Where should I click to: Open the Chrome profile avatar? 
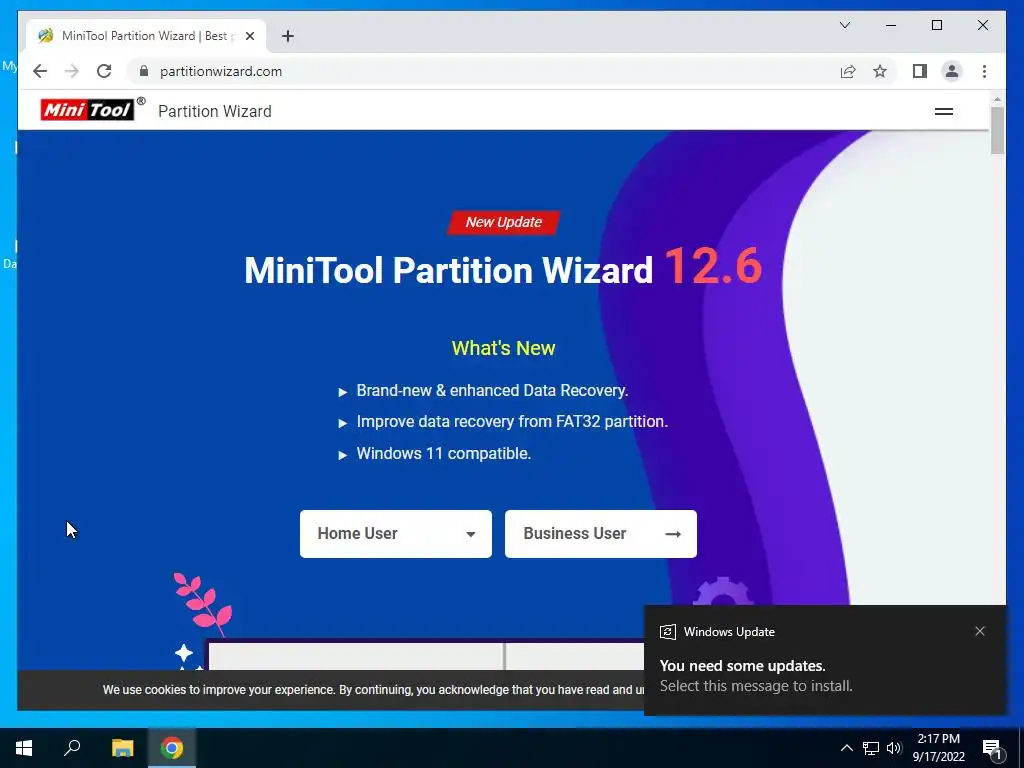[952, 71]
